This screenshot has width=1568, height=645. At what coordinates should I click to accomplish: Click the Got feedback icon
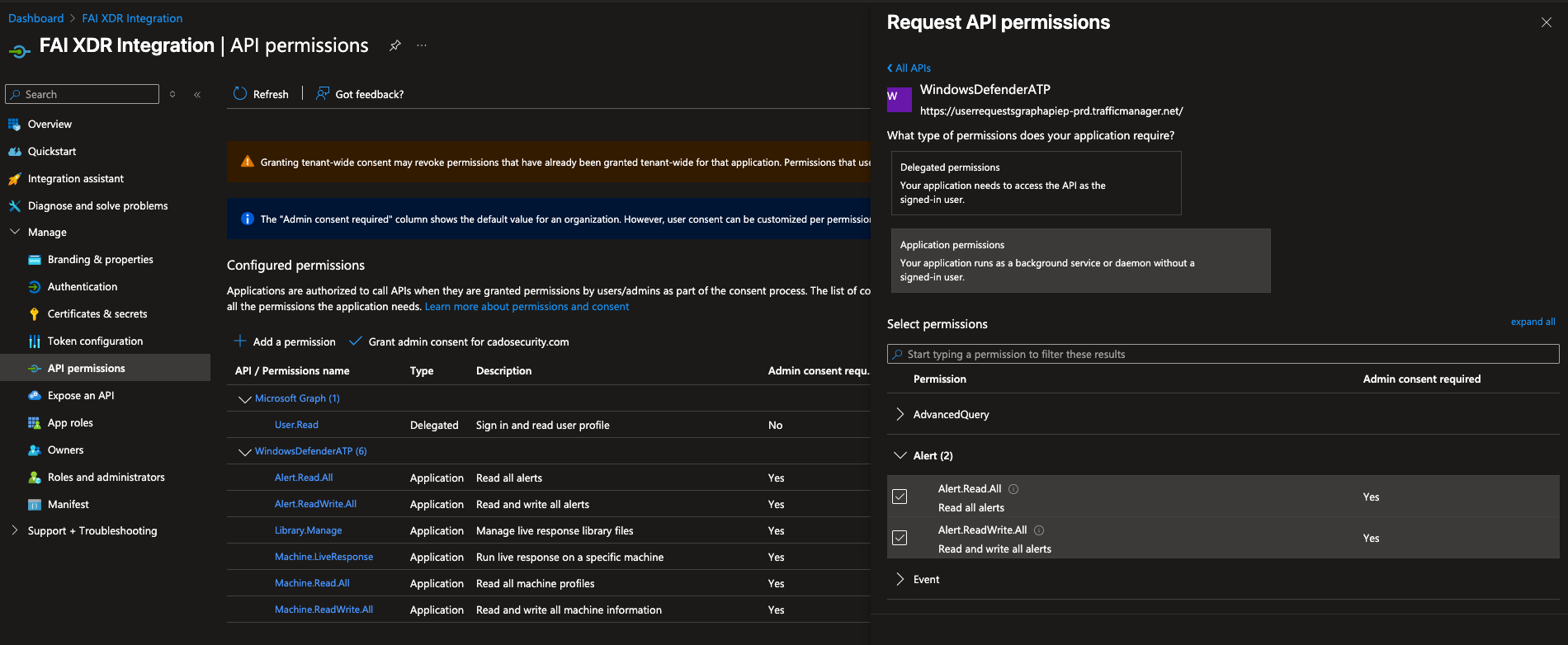[323, 94]
